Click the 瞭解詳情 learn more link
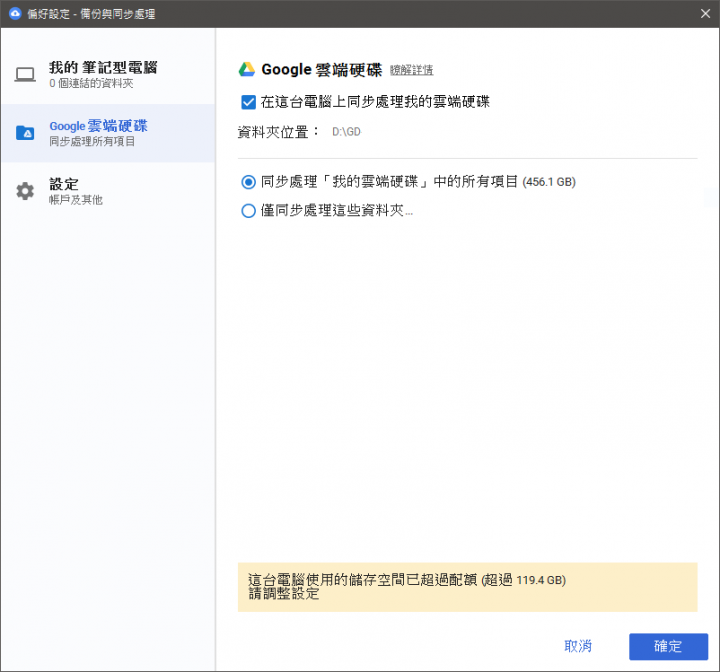 click(x=411, y=70)
